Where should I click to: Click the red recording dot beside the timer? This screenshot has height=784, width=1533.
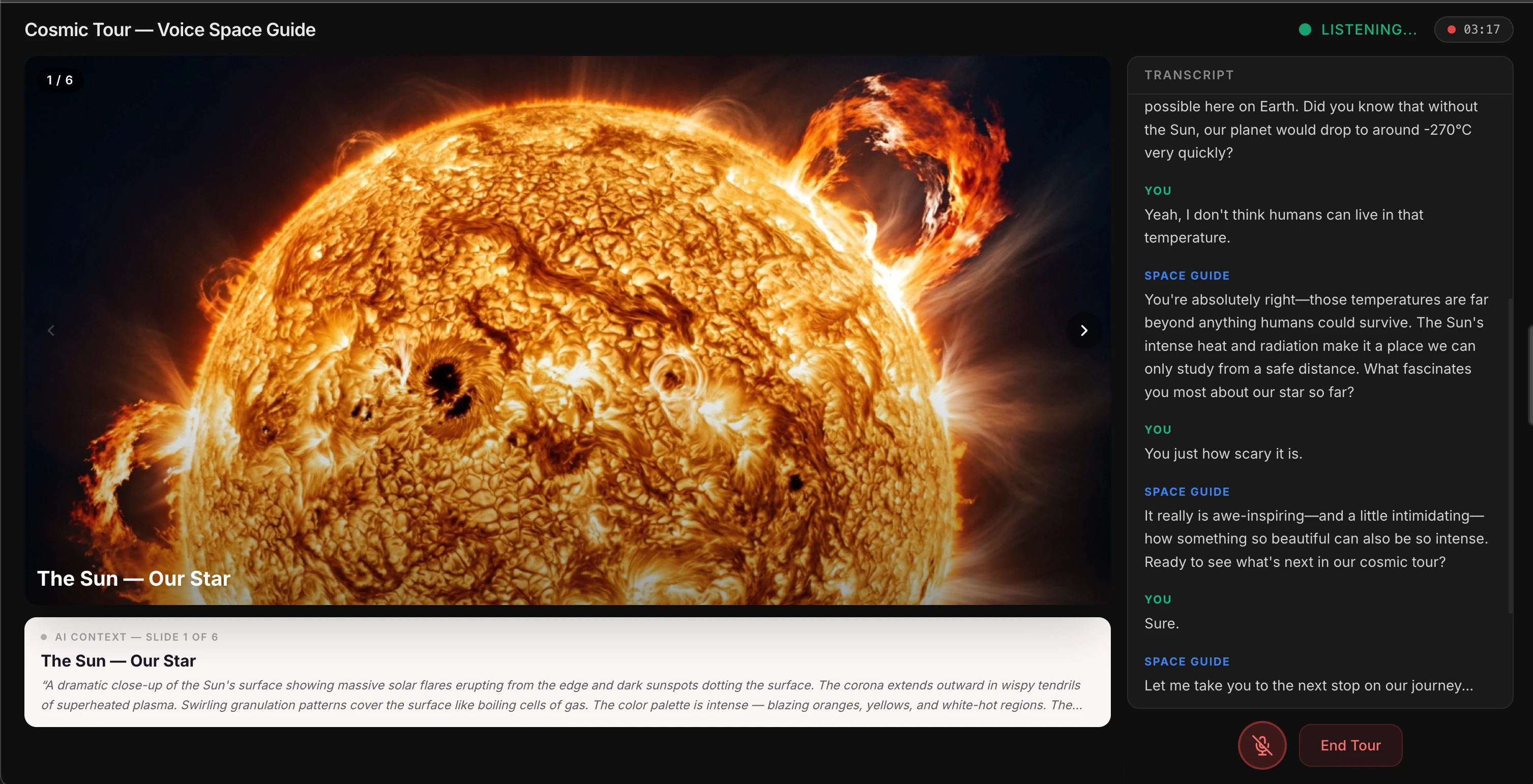(1452, 29)
